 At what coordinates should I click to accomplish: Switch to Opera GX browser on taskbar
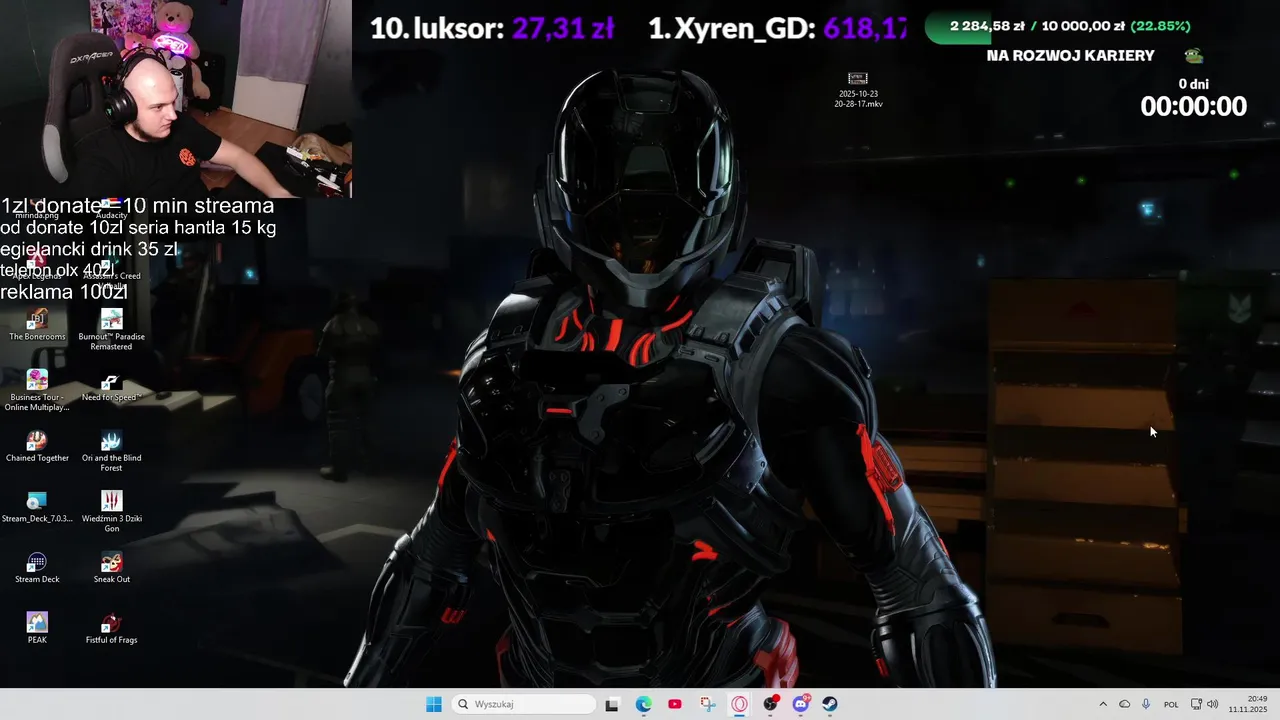(x=739, y=704)
